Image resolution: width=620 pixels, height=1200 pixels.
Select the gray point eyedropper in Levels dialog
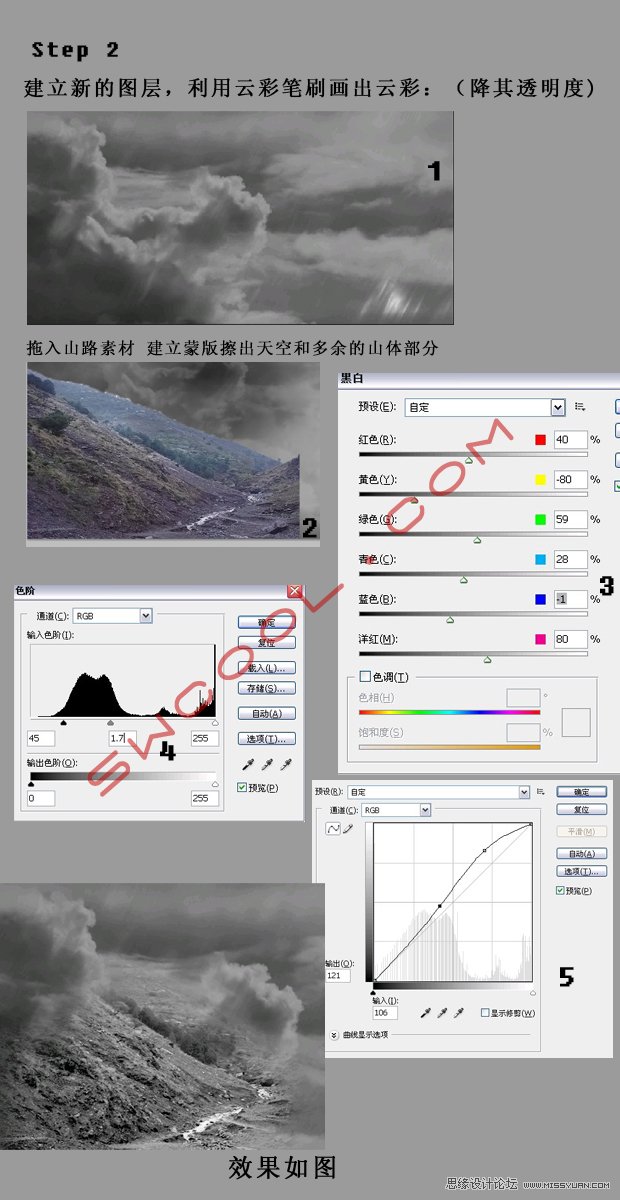(267, 765)
